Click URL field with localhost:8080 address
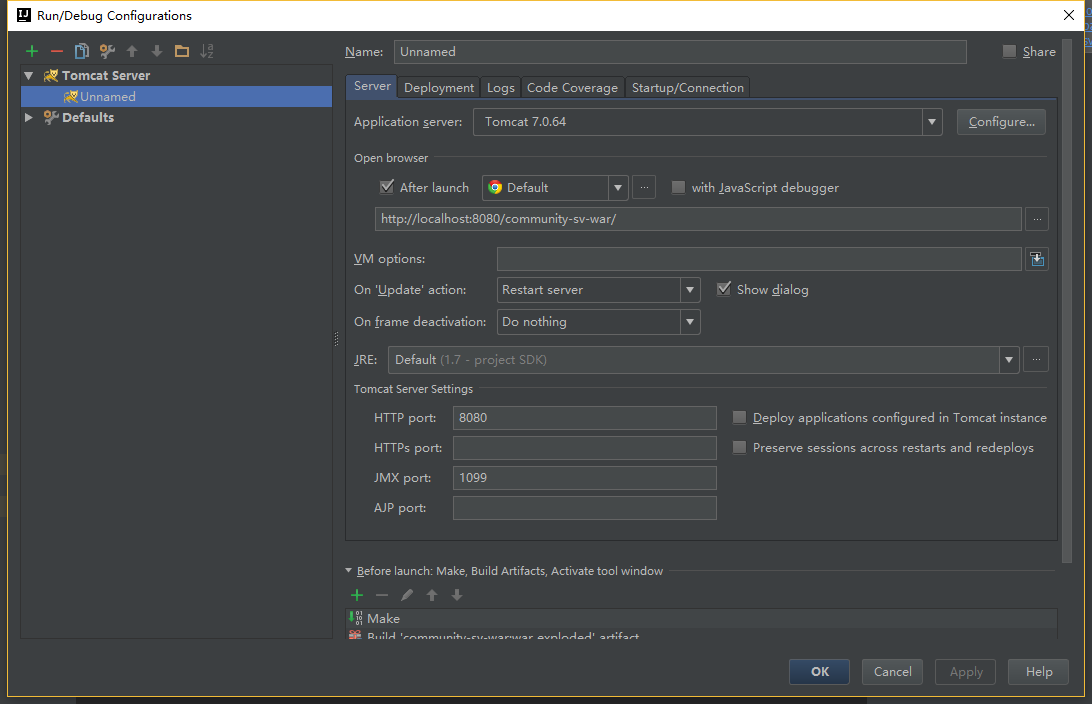The height and width of the screenshot is (704, 1092). point(699,219)
